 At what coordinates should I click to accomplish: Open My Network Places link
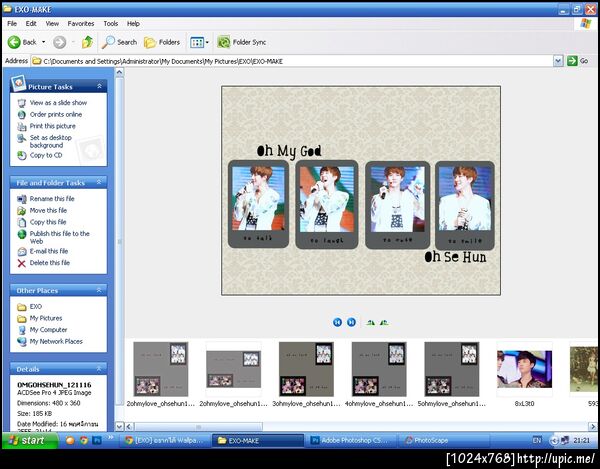(50, 341)
